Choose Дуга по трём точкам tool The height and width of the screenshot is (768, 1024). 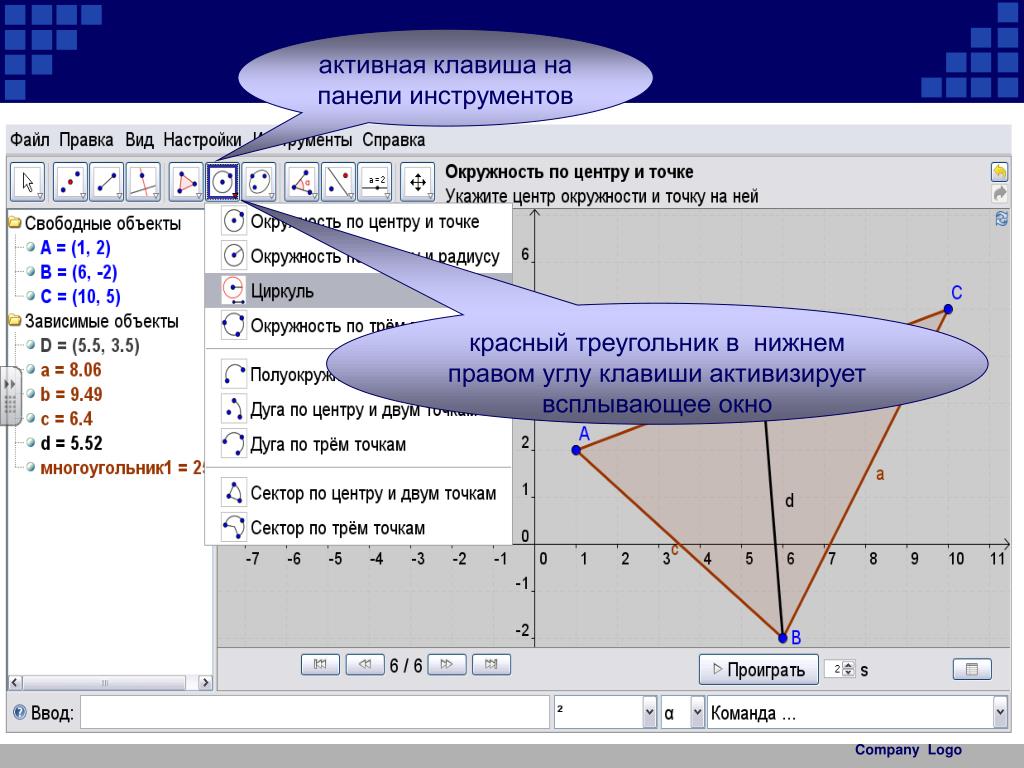359,444
